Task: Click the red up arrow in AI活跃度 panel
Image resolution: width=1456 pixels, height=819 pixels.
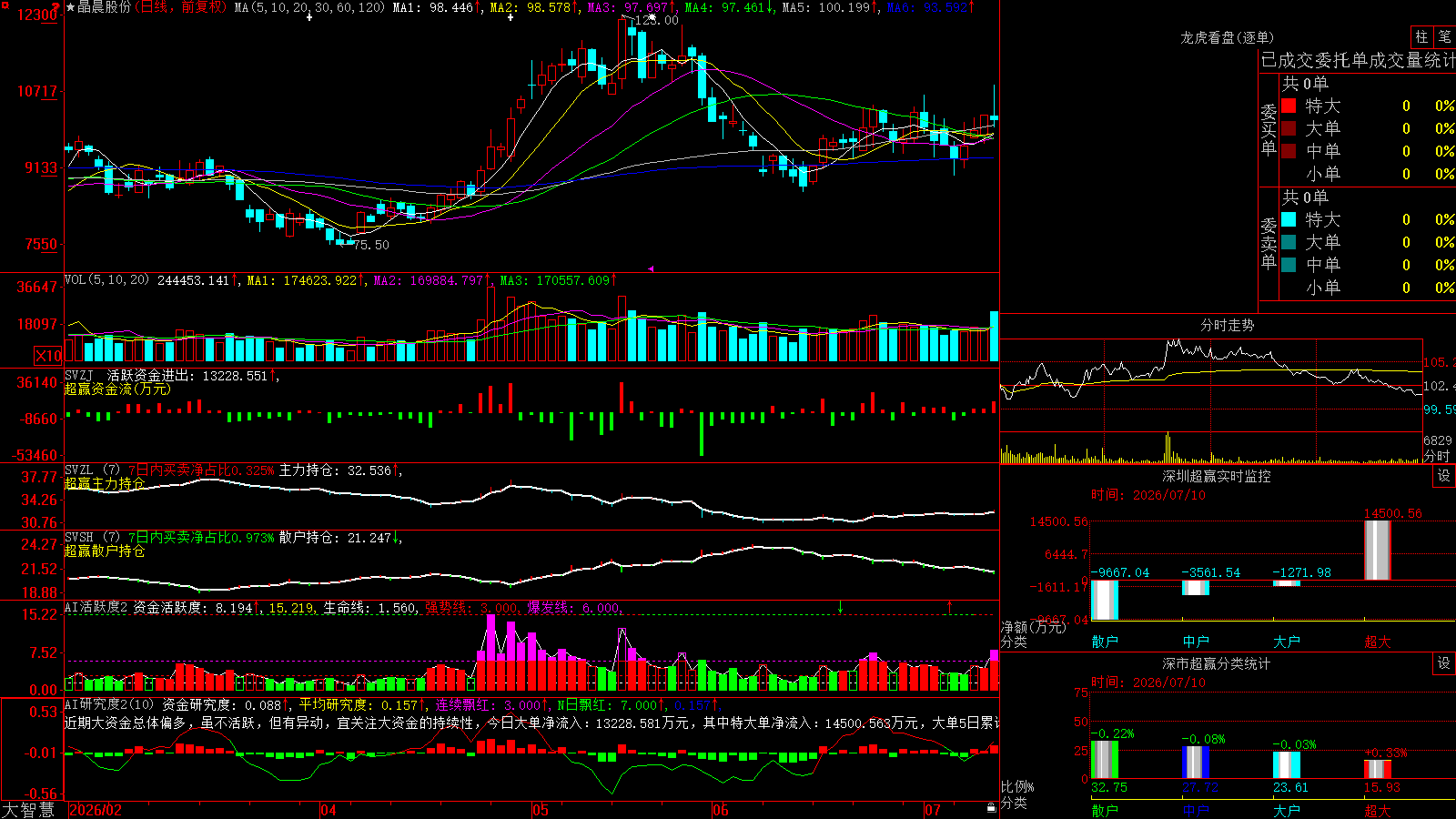Action: [x=950, y=606]
